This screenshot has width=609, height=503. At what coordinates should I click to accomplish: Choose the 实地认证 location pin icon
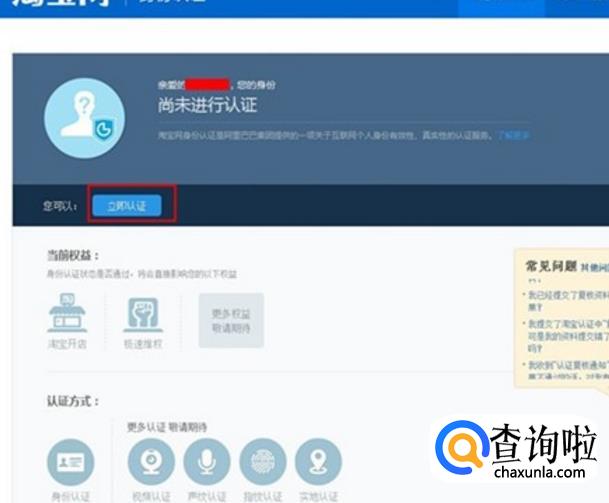318,462
